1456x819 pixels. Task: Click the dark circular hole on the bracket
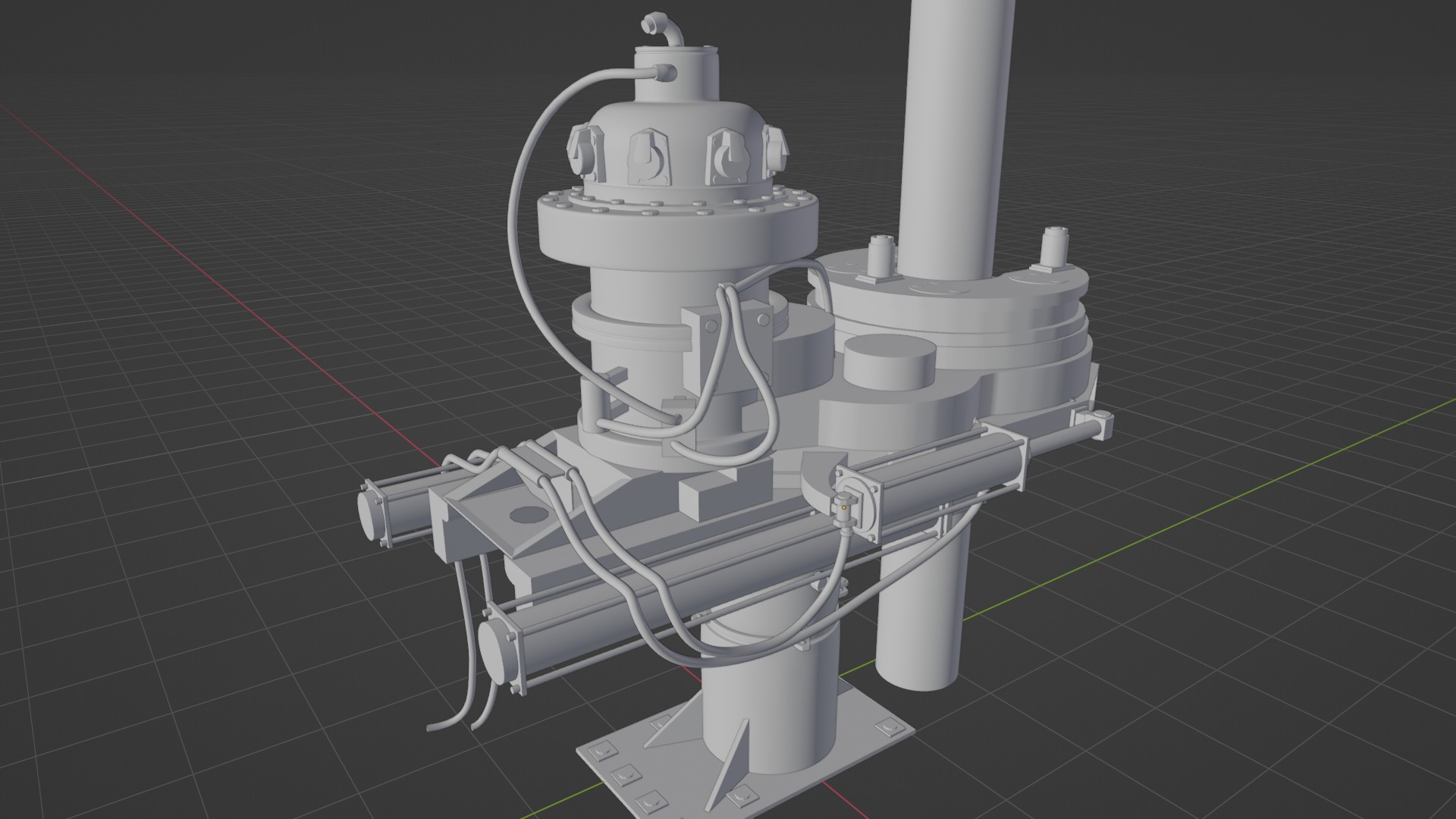tap(529, 516)
